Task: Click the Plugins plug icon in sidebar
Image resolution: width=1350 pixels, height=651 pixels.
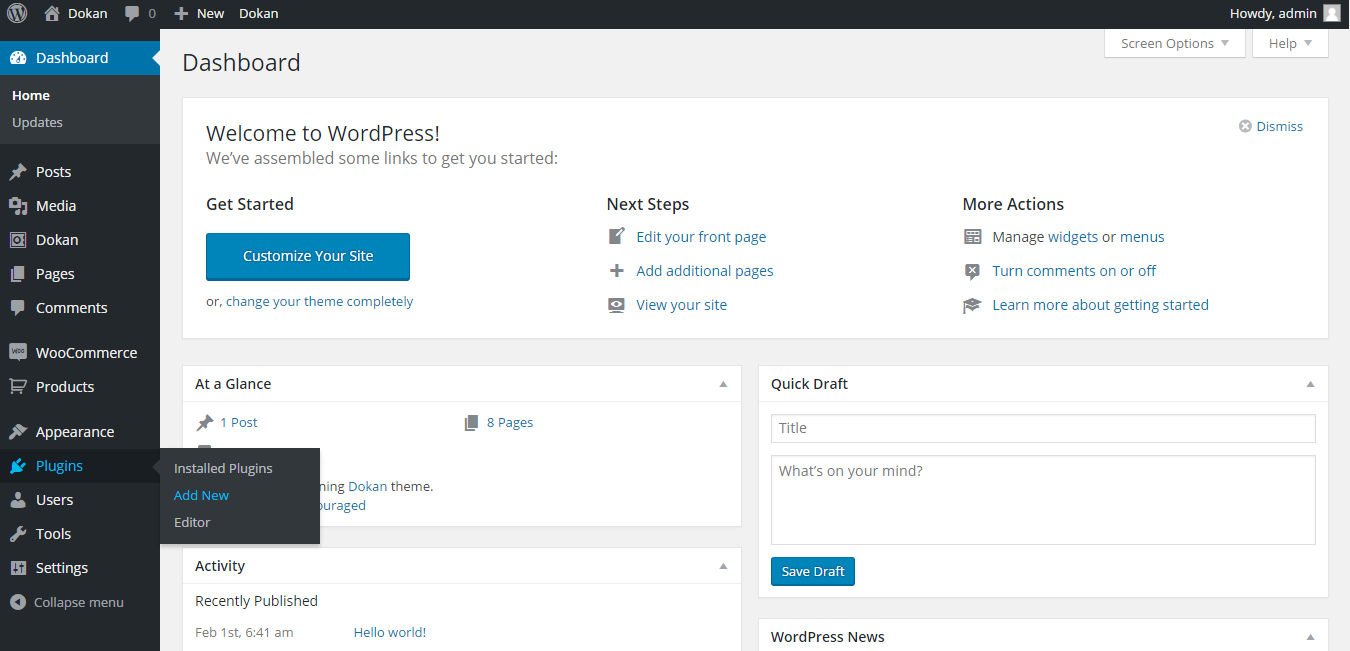Action: click(18, 466)
